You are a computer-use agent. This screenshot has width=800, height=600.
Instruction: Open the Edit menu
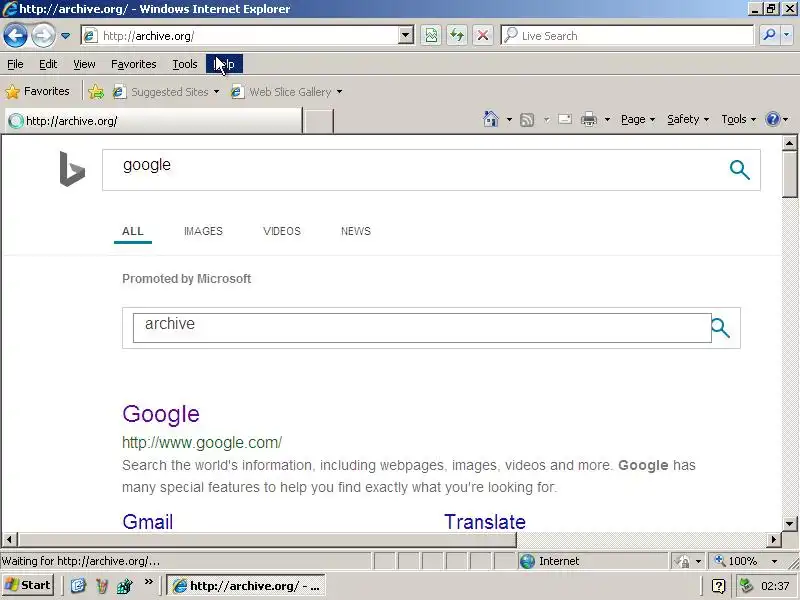[48, 64]
